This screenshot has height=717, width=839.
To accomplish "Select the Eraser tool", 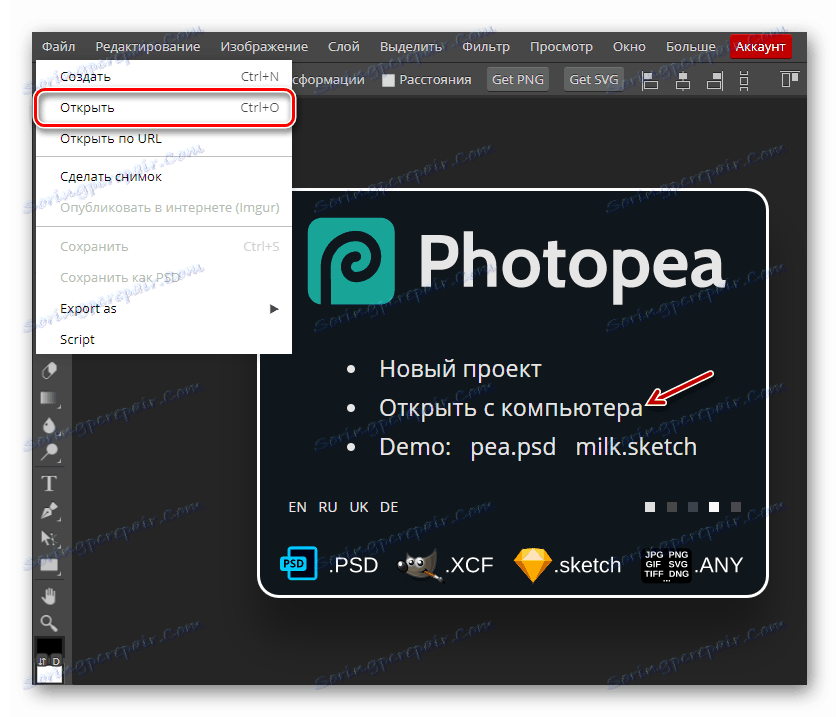I will 49,370.
